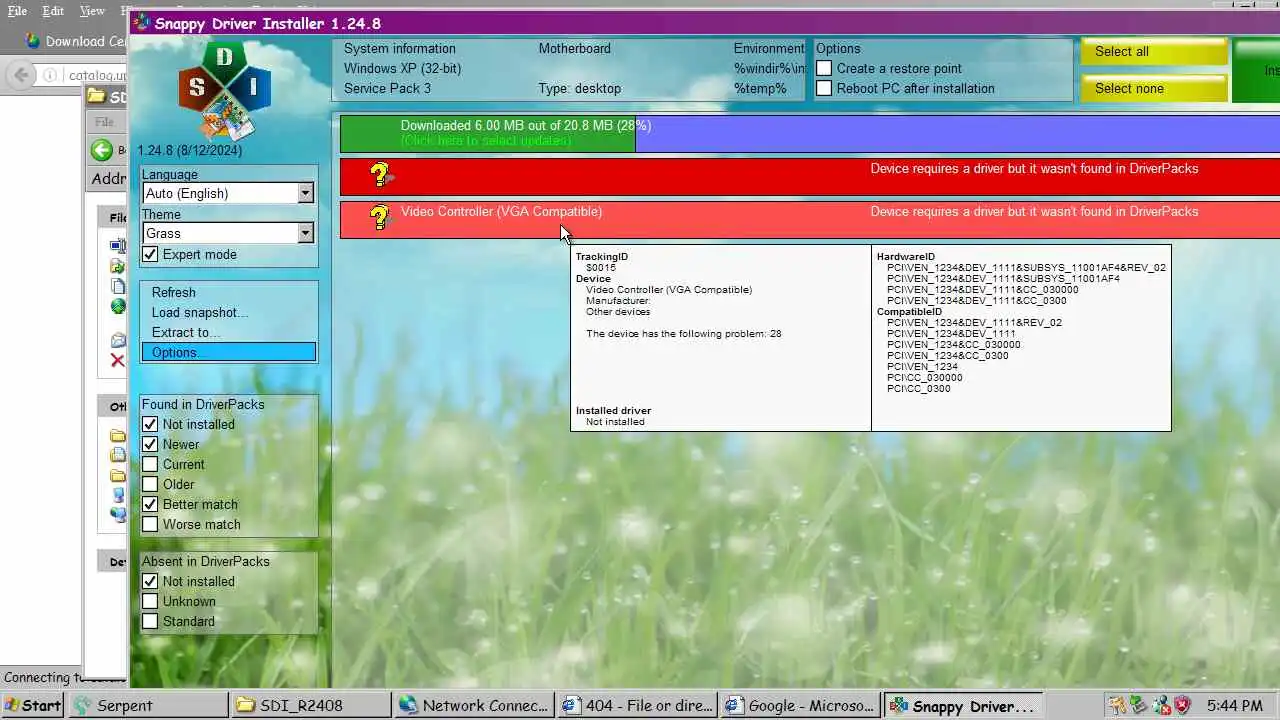Image resolution: width=1280 pixels, height=720 pixels.
Task: Check the Worse match checkbox
Action: [x=150, y=524]
